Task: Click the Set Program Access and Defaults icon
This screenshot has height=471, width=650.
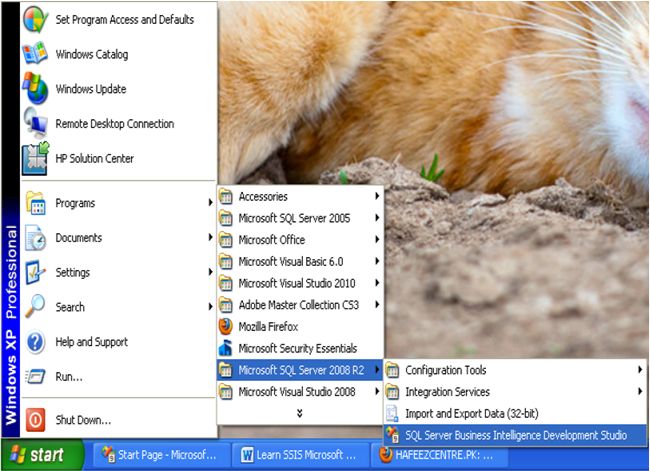Action: (x=35, y=19)
